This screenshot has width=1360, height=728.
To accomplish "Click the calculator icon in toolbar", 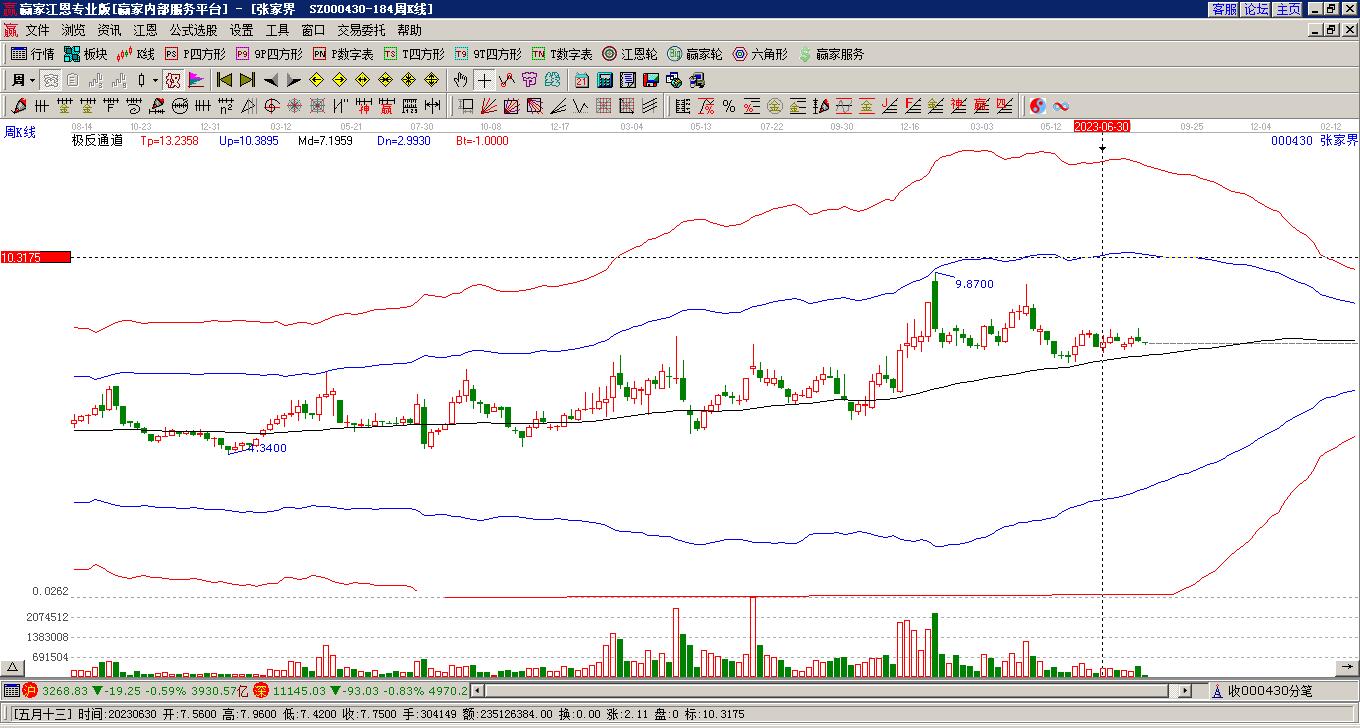I will click(605, 80).
